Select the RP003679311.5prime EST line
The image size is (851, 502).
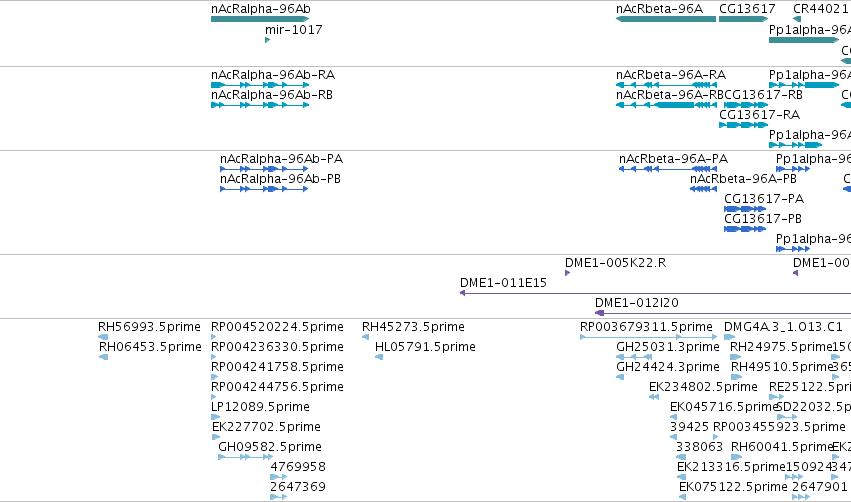649,337
